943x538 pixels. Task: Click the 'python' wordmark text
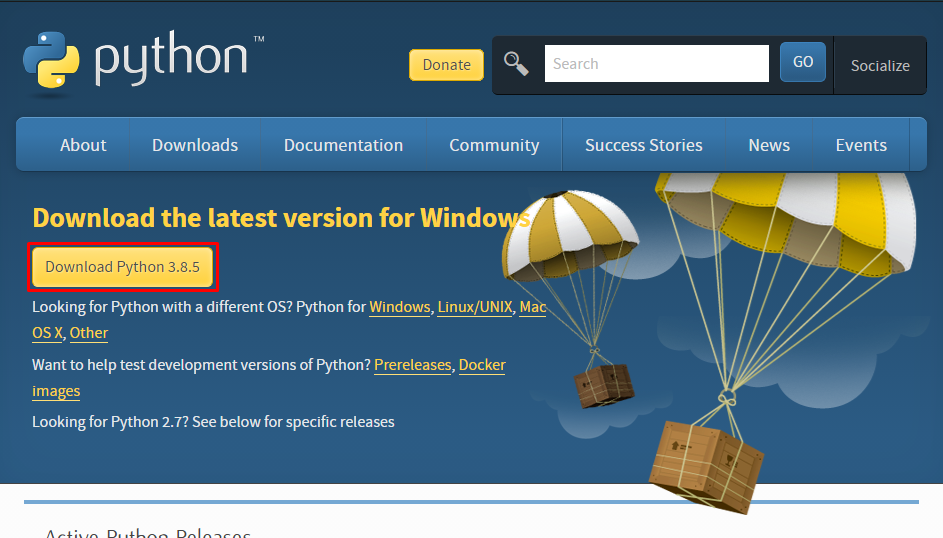171,58
